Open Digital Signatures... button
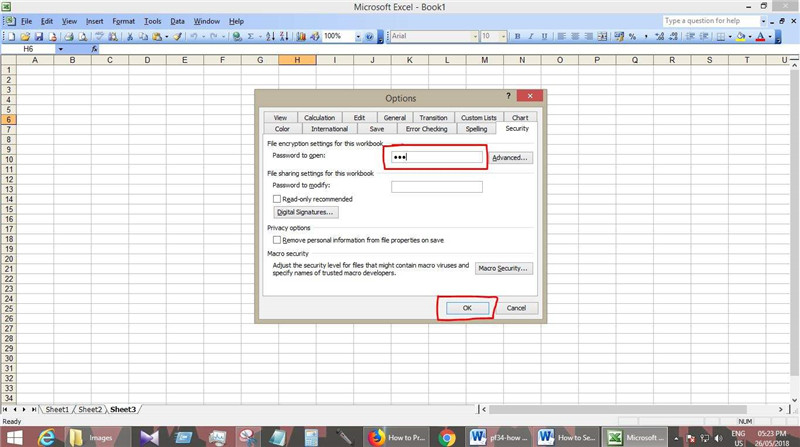Image resolution: width=800 pixels, height=447 pixels. coord(305,212)
